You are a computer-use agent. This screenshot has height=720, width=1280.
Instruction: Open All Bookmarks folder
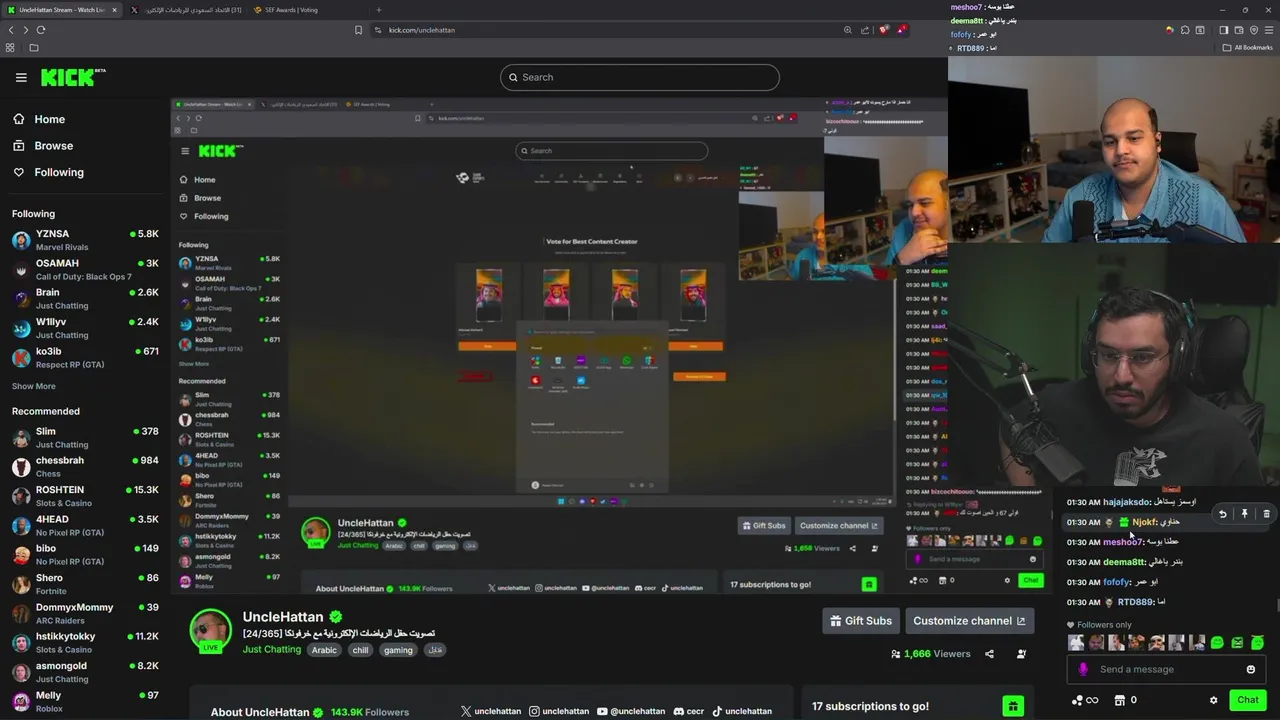tap(1247, 48)
